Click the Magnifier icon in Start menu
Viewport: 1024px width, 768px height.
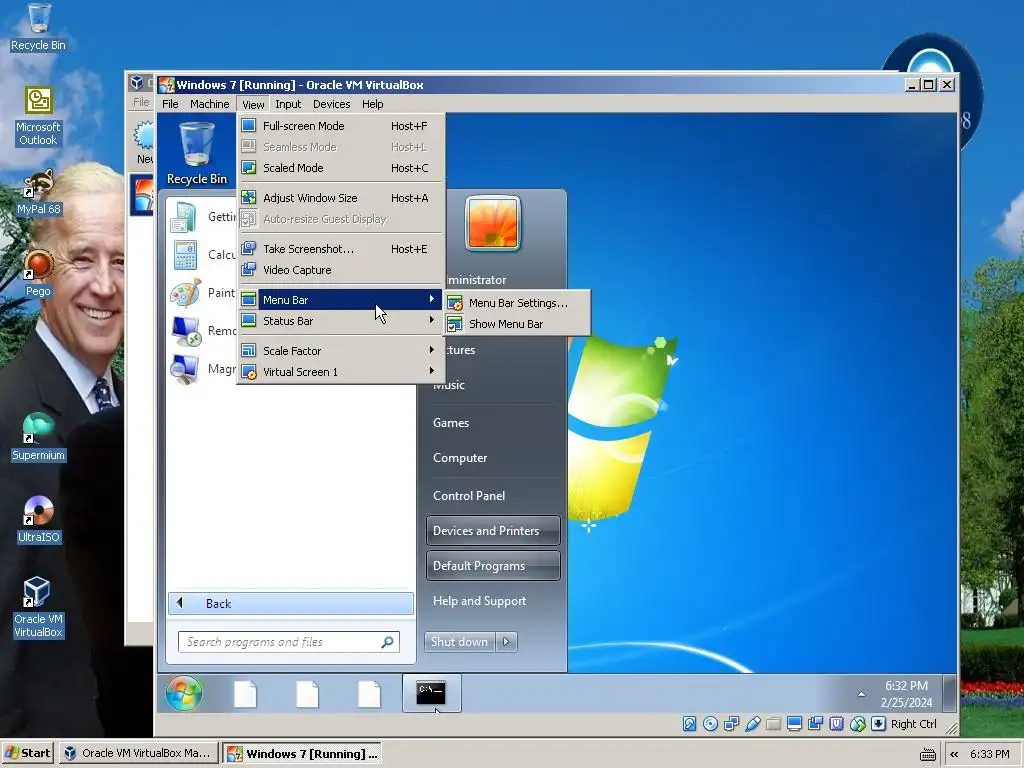tap(185, 368)
